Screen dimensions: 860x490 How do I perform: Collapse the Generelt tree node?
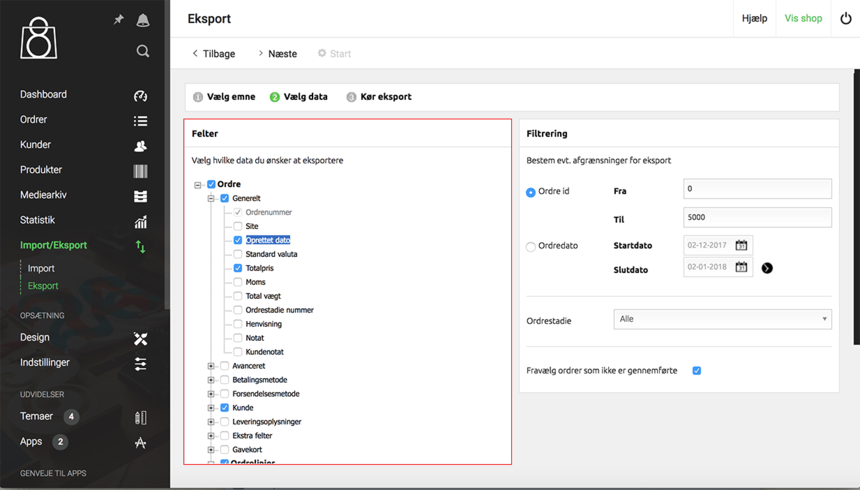click(211, 198)
